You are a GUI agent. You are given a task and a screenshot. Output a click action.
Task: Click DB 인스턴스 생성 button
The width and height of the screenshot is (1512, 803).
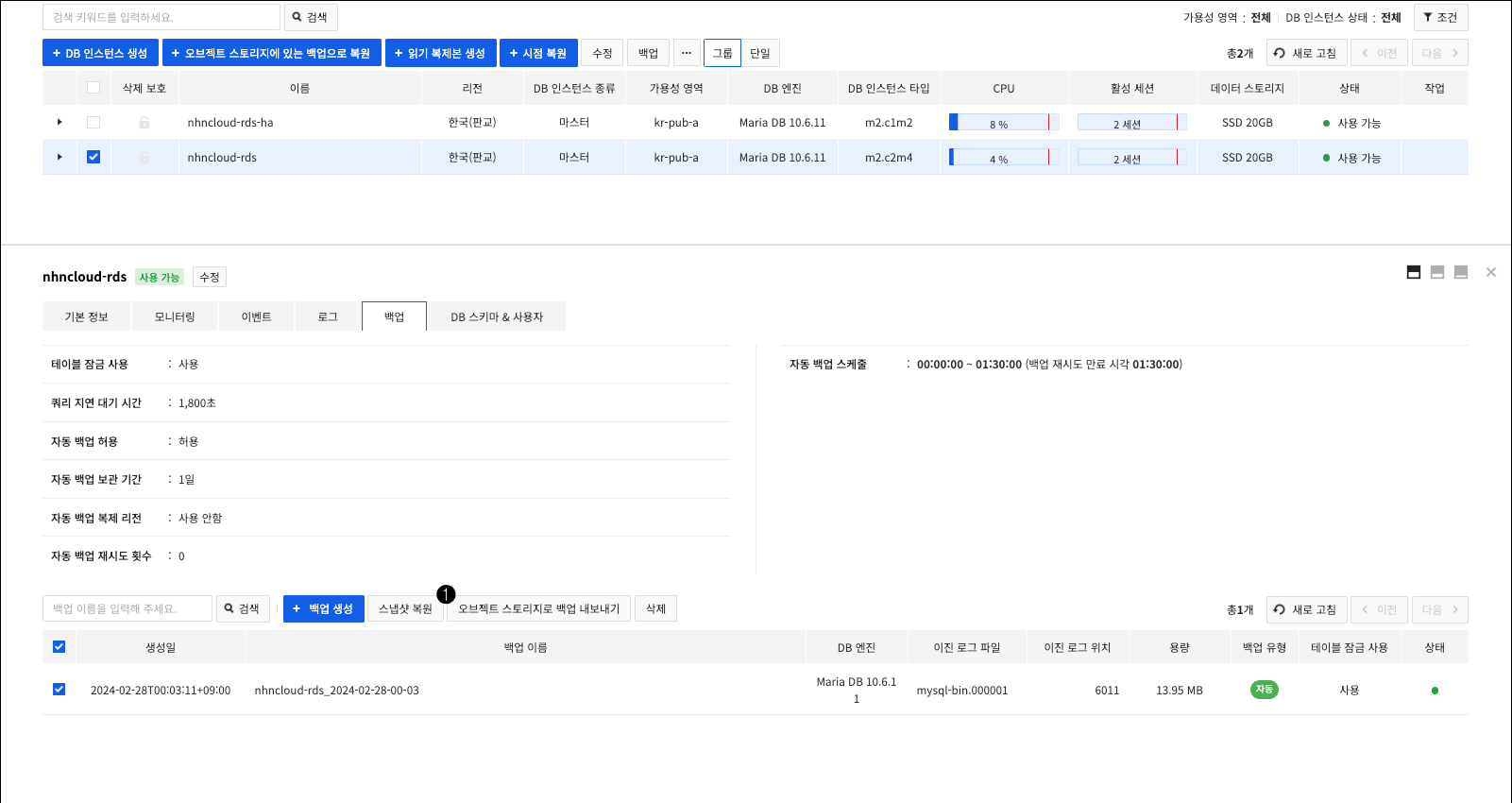coord(100,53)
